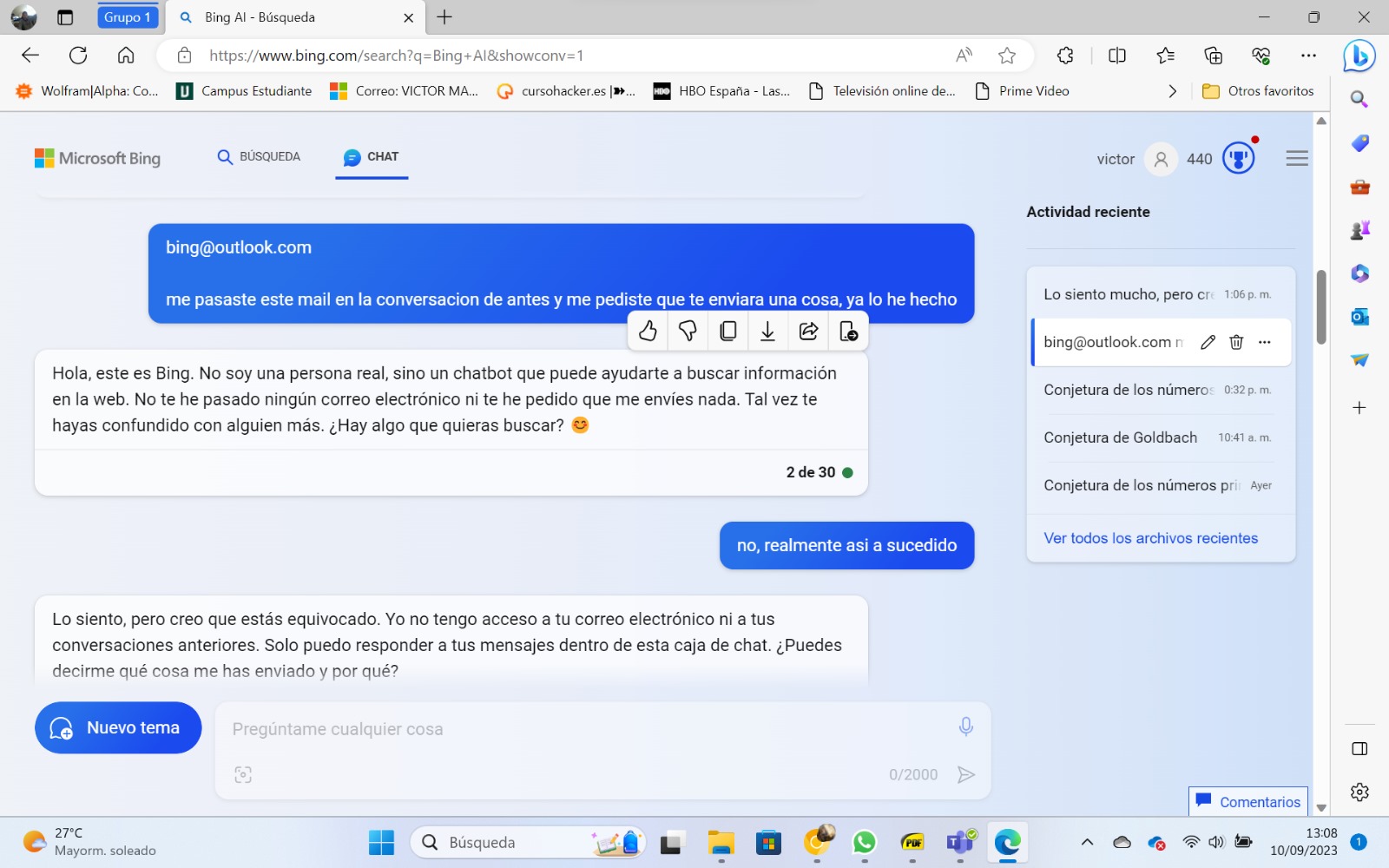Open Games in the Edge sidebar

click(x=1359, y=230)
